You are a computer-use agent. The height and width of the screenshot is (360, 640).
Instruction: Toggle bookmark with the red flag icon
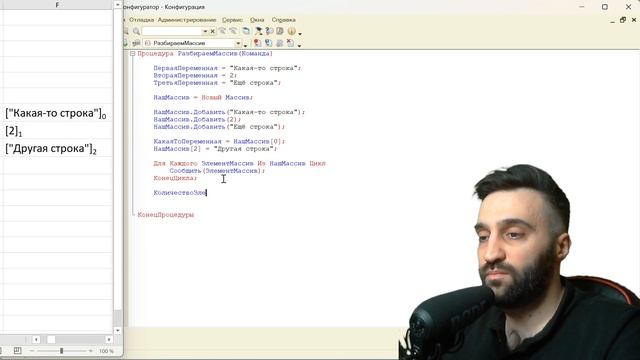257,42
